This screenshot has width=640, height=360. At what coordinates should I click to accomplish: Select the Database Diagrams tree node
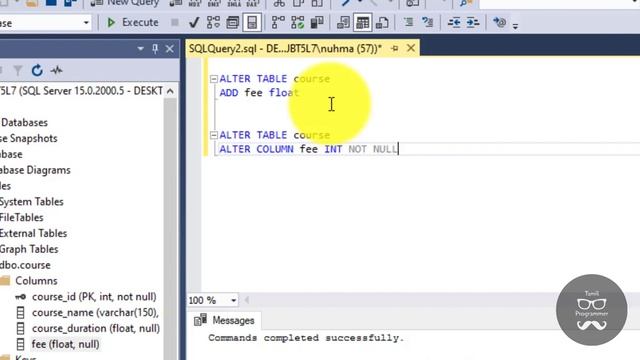(x=35, y=170)
